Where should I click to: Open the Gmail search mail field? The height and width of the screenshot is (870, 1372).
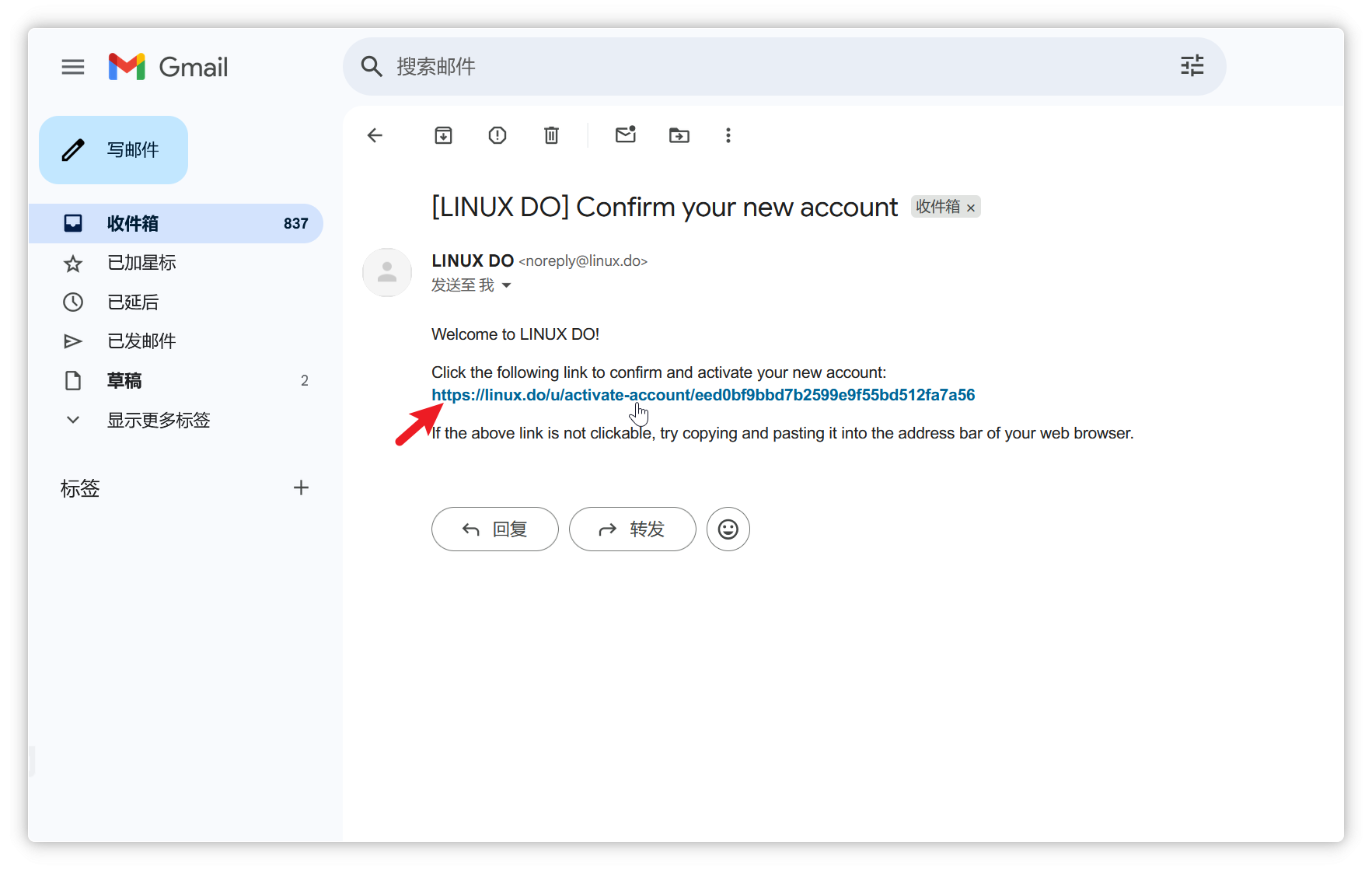click(700, 67)
